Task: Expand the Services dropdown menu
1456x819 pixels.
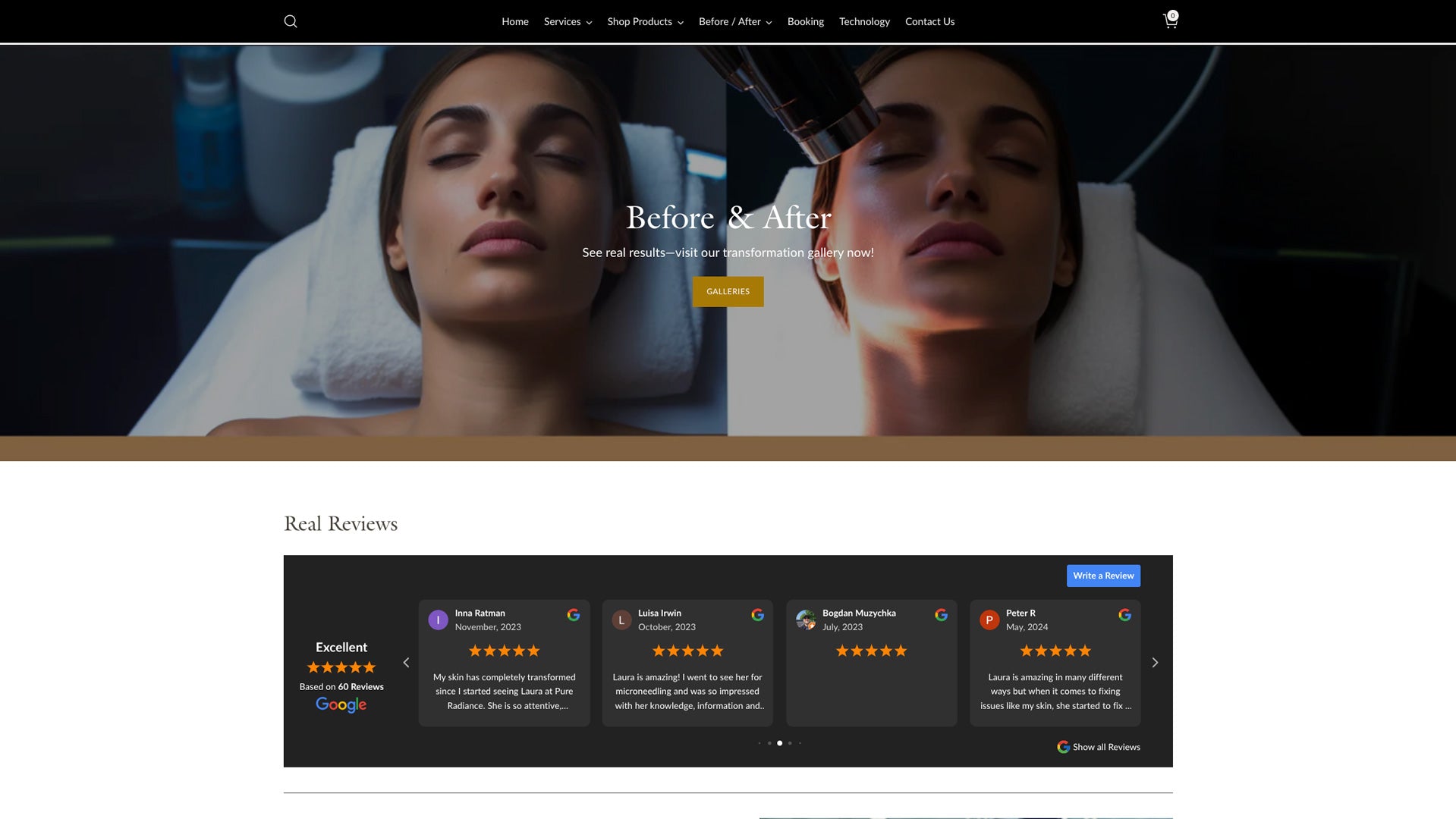Action: [568, 21]
